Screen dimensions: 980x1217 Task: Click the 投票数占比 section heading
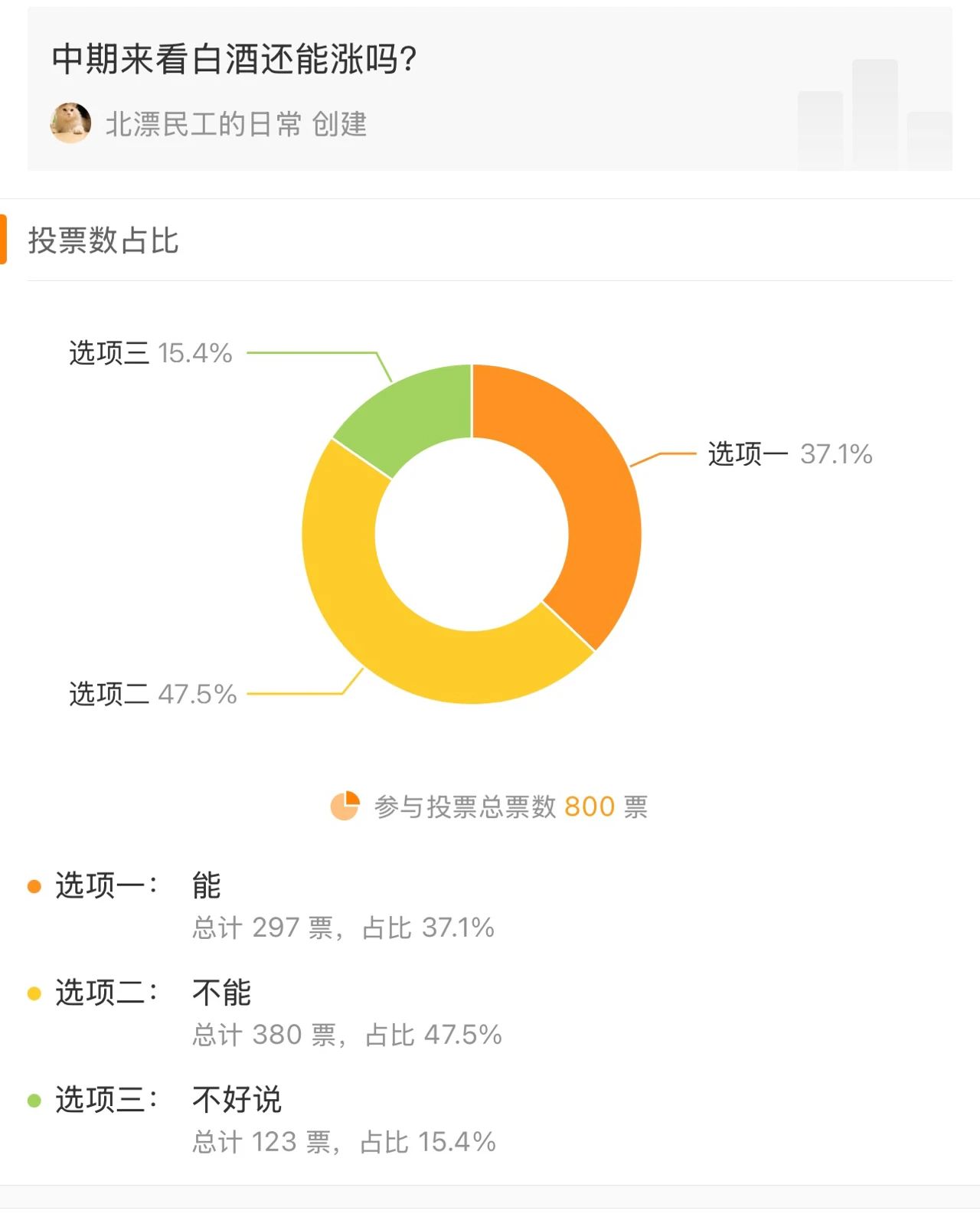[x=103, y=240]
